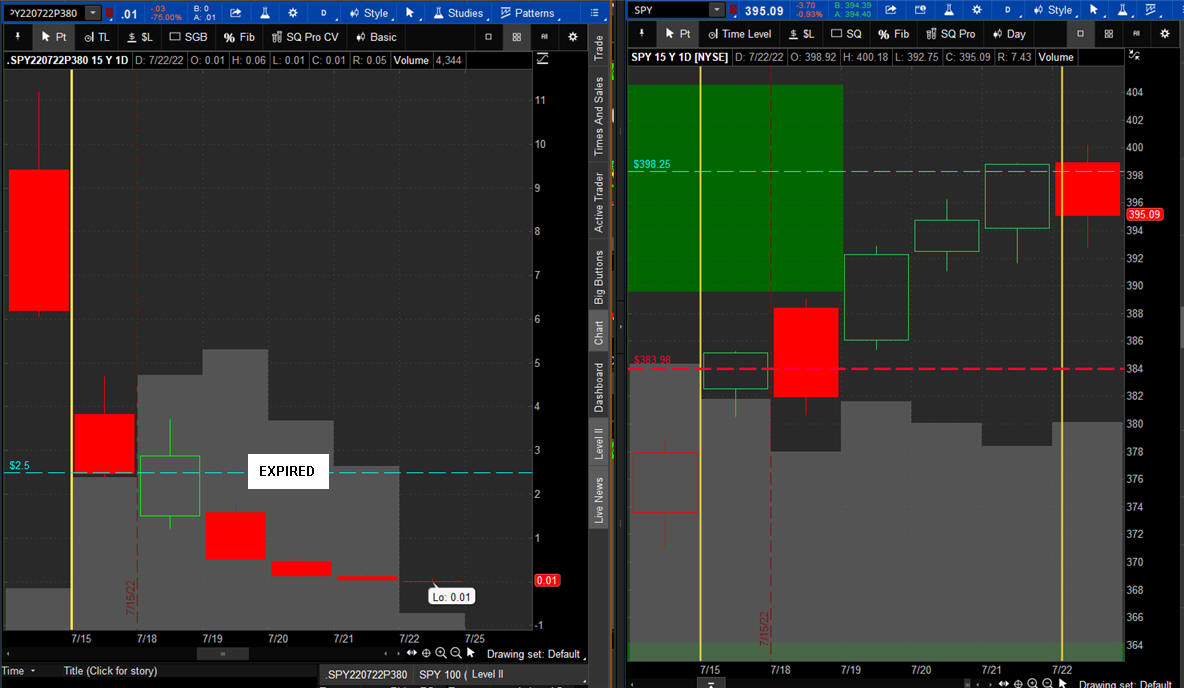The height and width of the screenshot is (688, 1184).
Task: Select the $L price level tool in right chart
Action: coord(801,33)
